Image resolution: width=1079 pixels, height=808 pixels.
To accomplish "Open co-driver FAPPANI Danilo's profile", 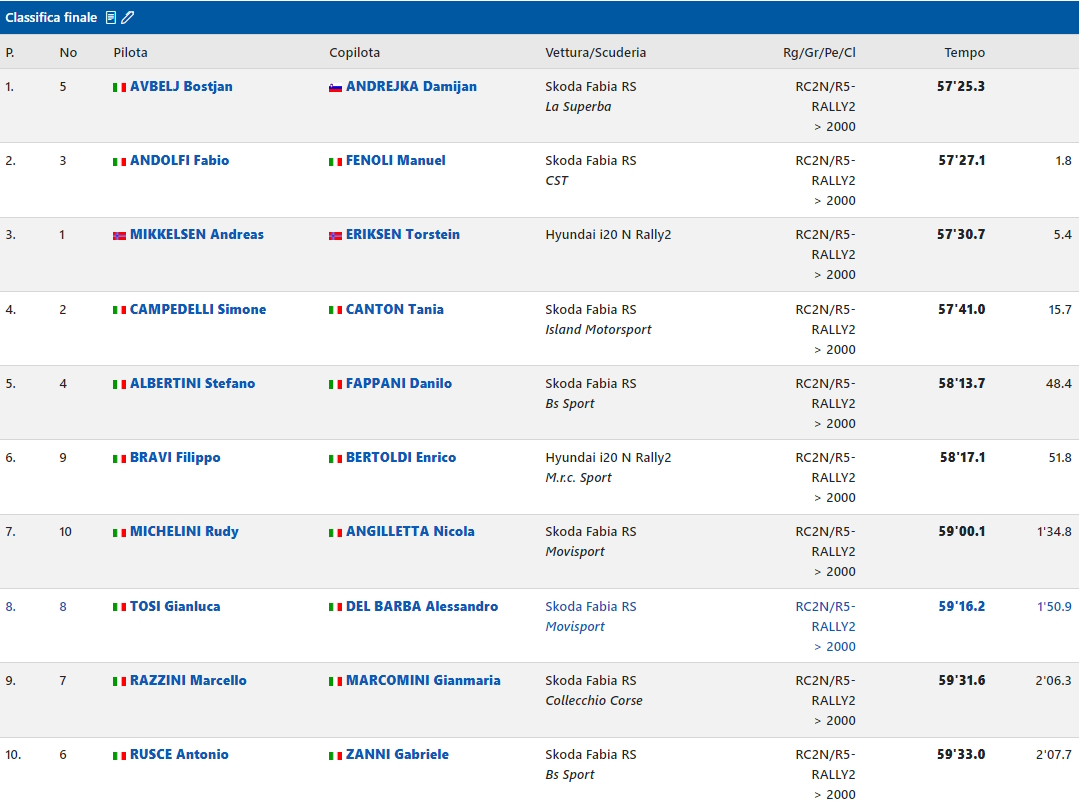I will pyautogui.click(x=398, y=384).
